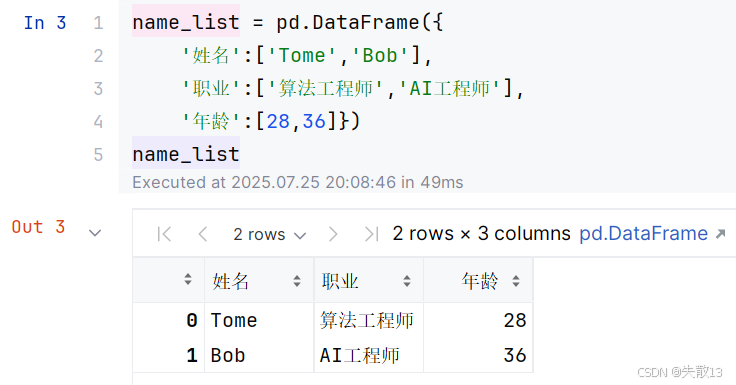This screenshot has height=385, width=736.
Task: Select the cell containing Bob
Action: pyautogui.click(x=259, y=355)
